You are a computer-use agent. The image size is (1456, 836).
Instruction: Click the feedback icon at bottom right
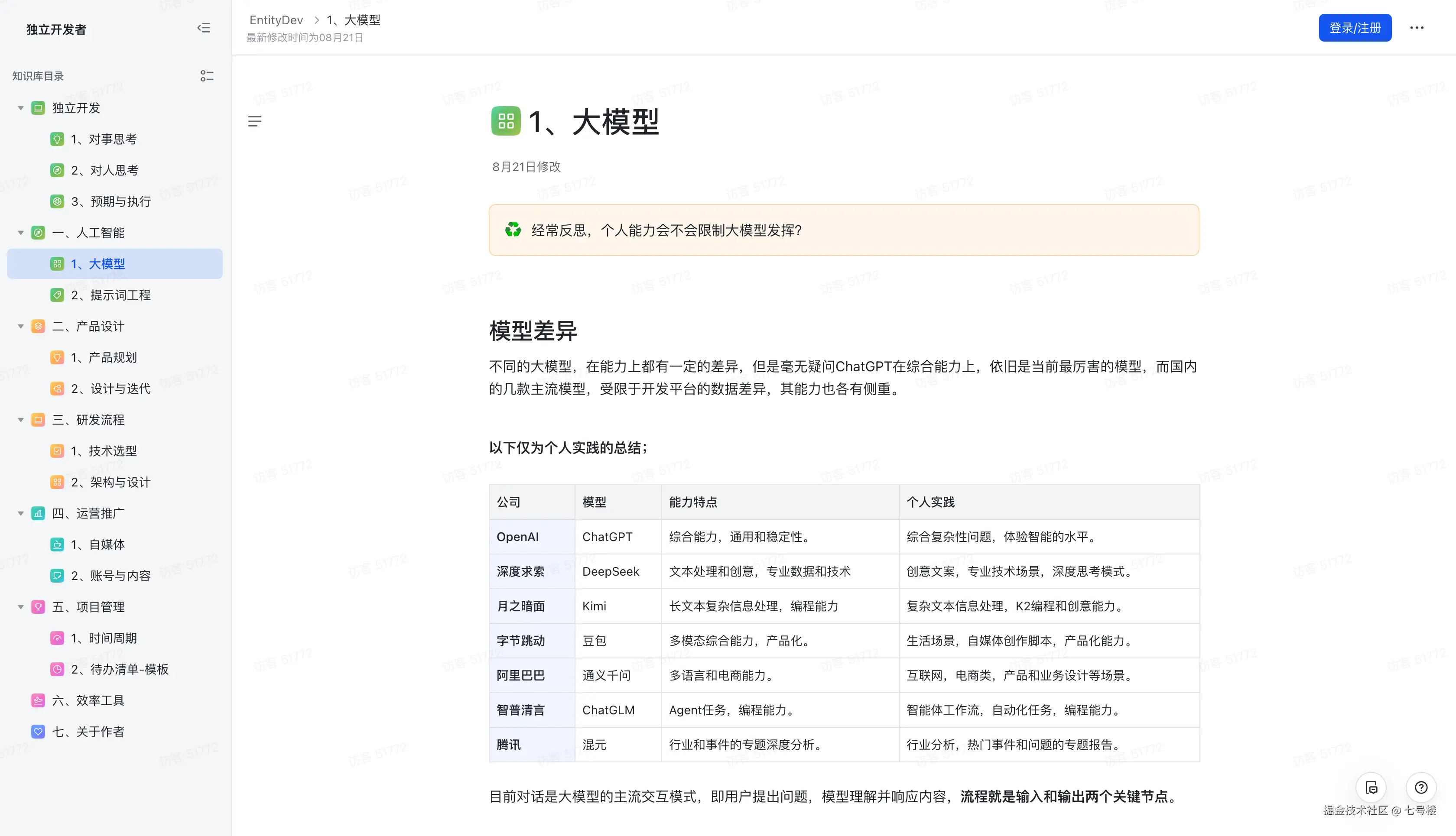click(x=1371, y=787)
